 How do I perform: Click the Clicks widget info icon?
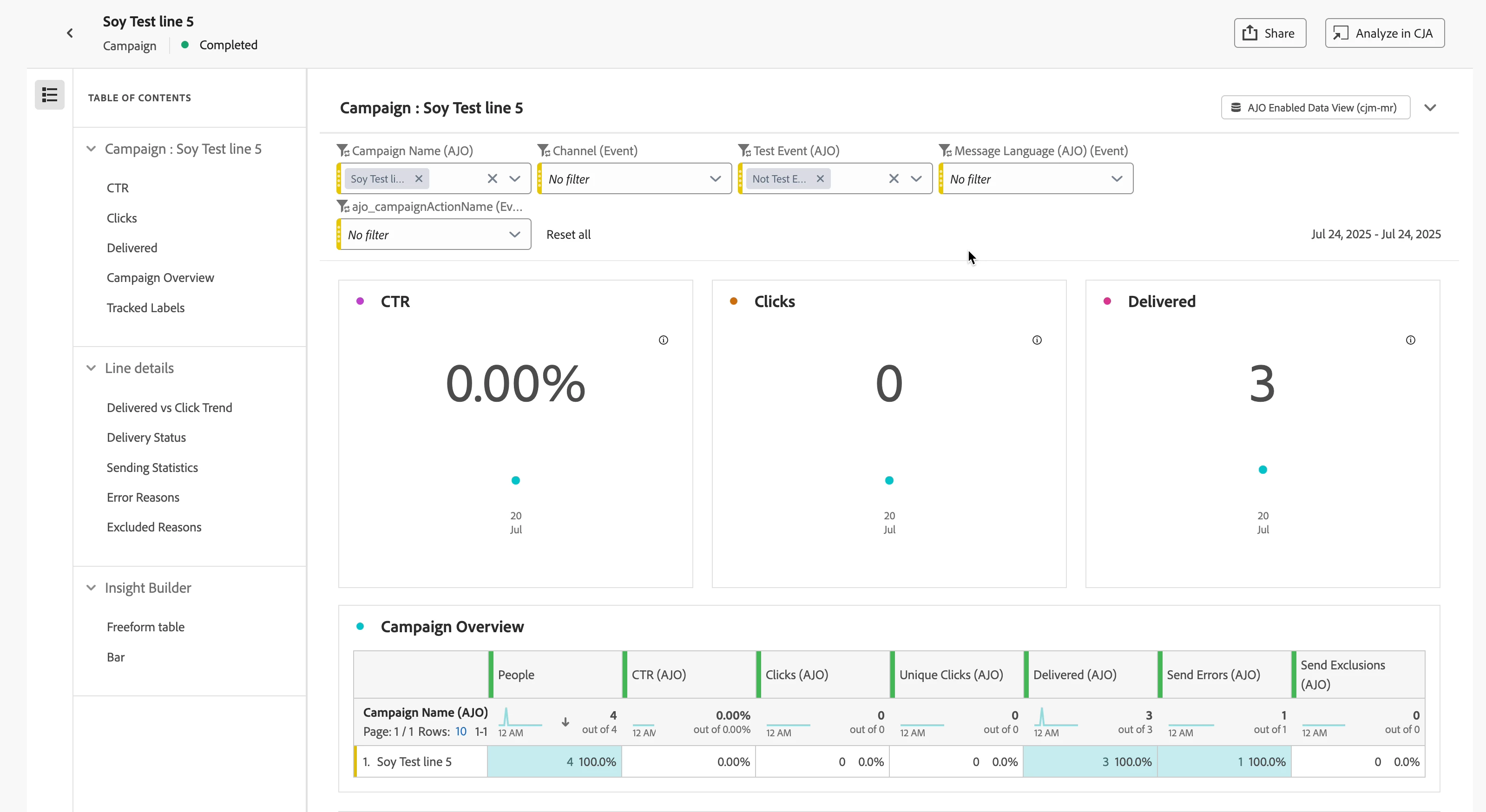[1037, 340]
